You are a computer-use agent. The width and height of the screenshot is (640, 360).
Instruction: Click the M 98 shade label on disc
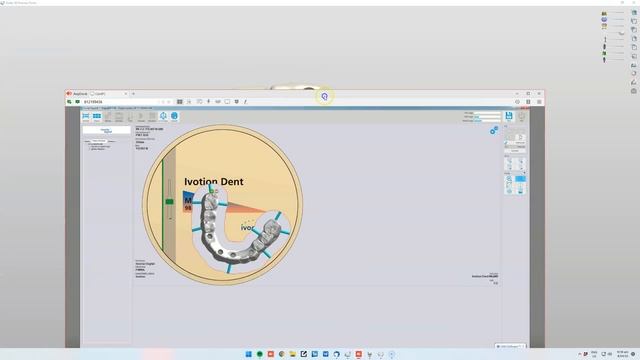point(187,203)
